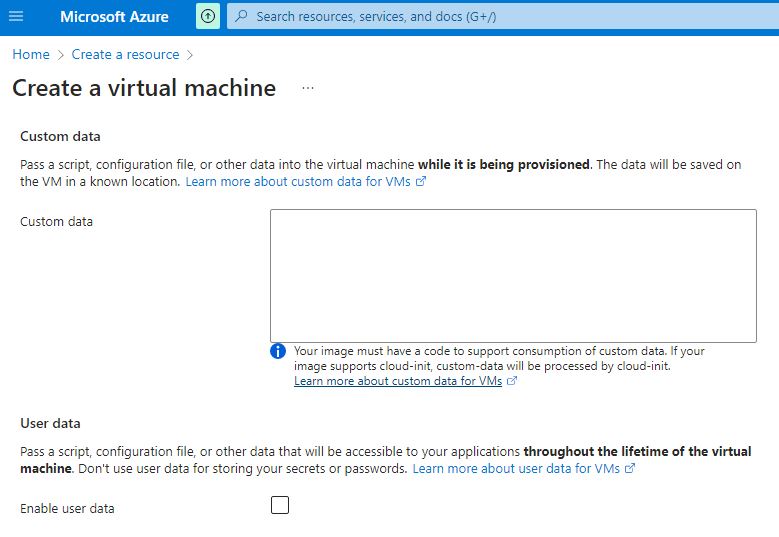Viewport: 779px width, 537px height.
Task: Open 'Learn more about user data for VMs' link
Action: pyautogui.click(x=516, y=469)
